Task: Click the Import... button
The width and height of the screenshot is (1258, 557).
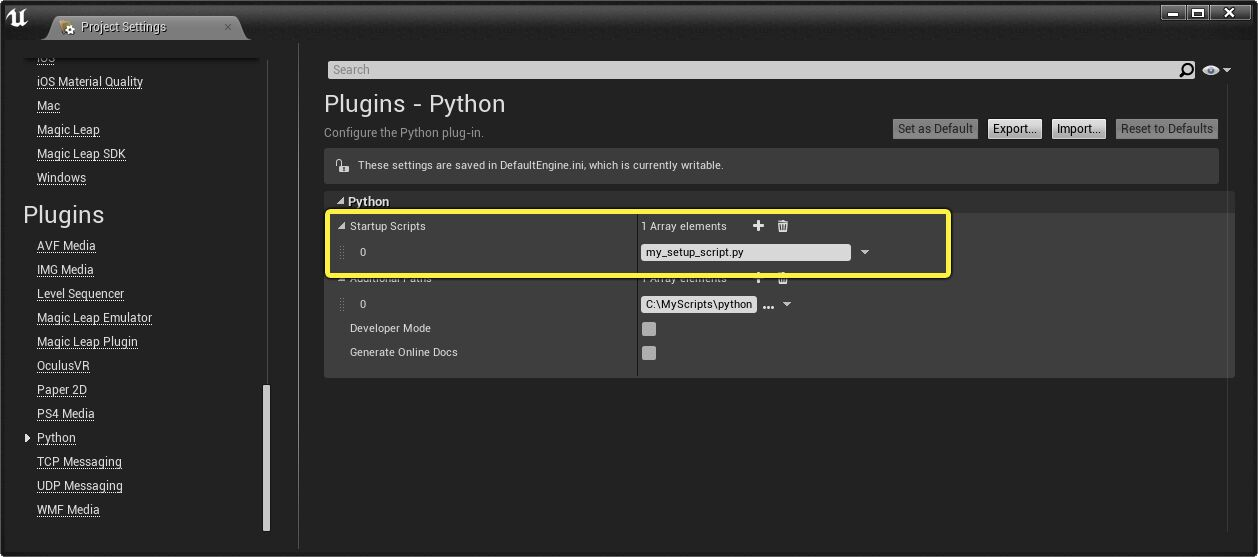Action: pos(1079,129)
